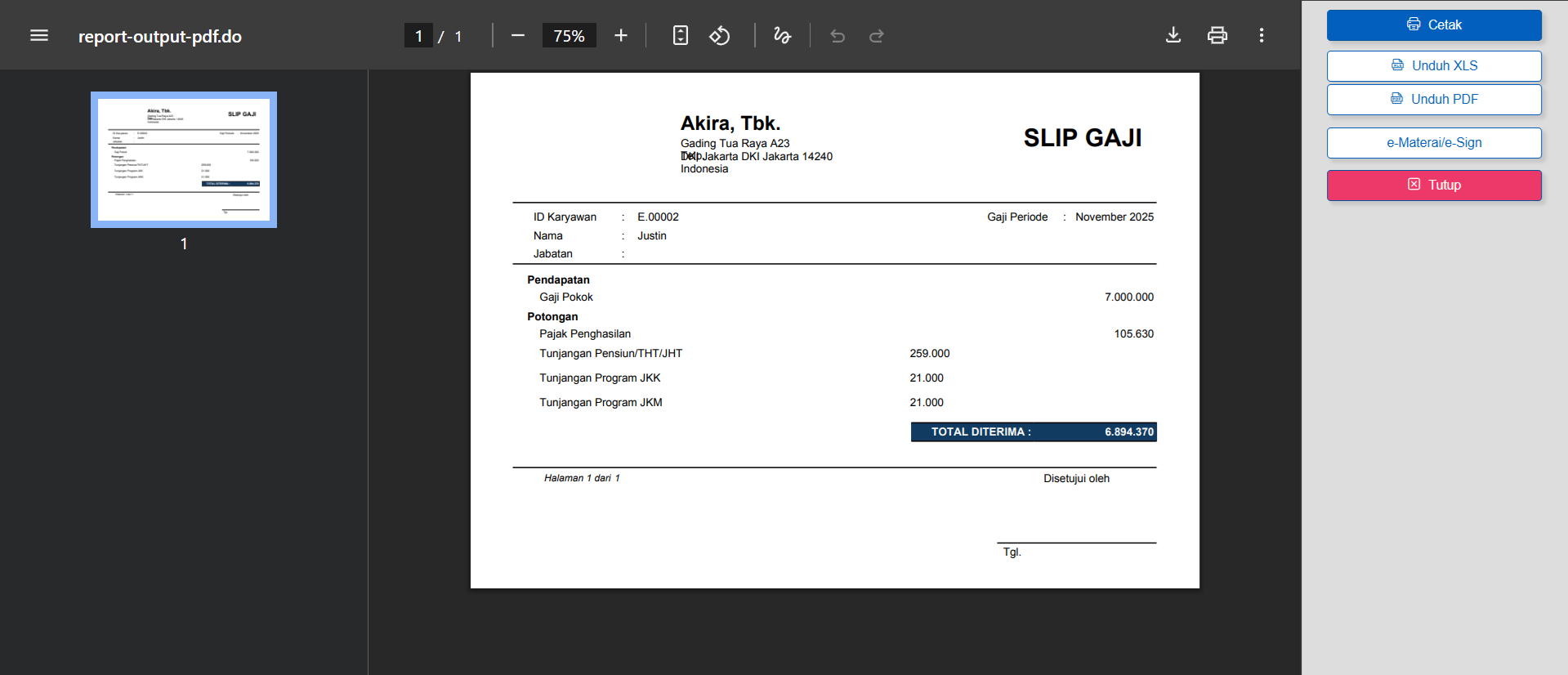The height and width of the screenshot is (675, 1568).
Task: Open the three-dot more actions menu
Action: point(1262,36)
